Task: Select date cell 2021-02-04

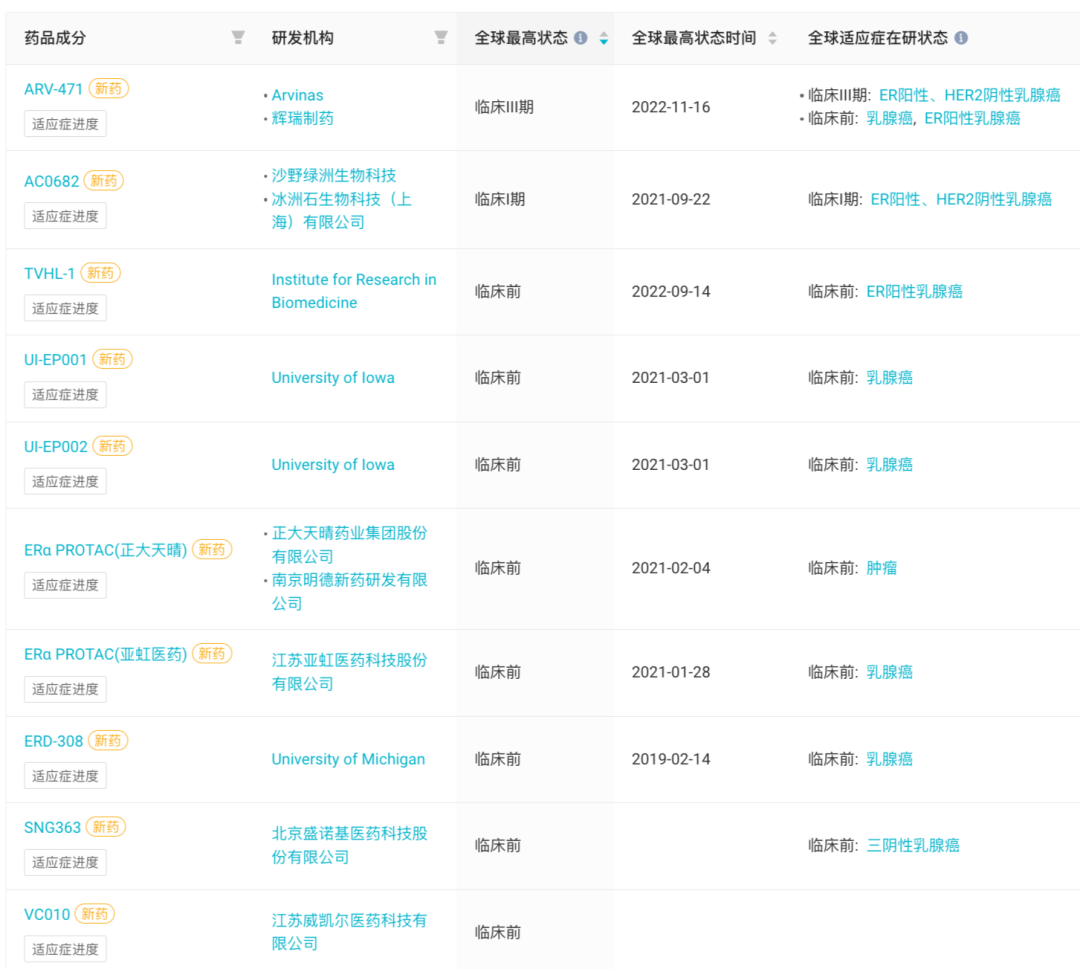Action: pos(671,568)
